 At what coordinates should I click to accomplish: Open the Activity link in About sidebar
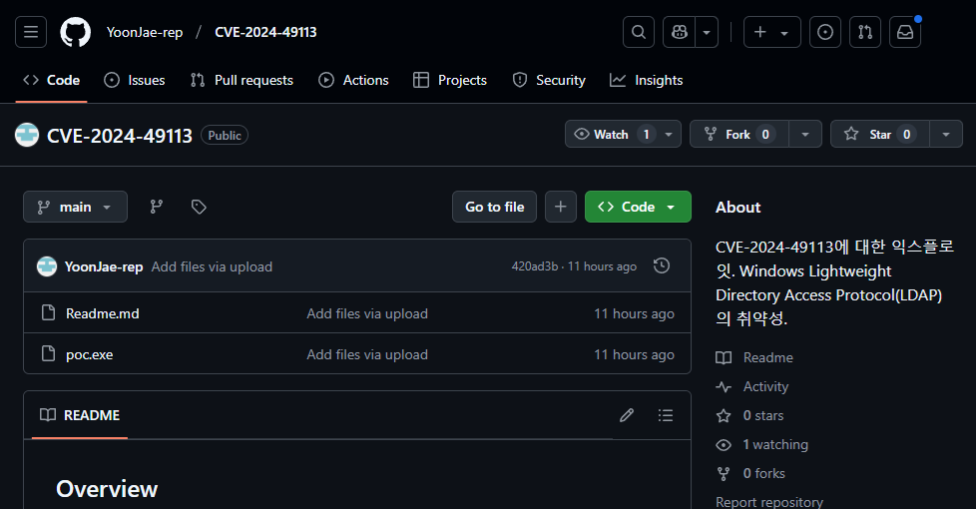pos(752,386)
